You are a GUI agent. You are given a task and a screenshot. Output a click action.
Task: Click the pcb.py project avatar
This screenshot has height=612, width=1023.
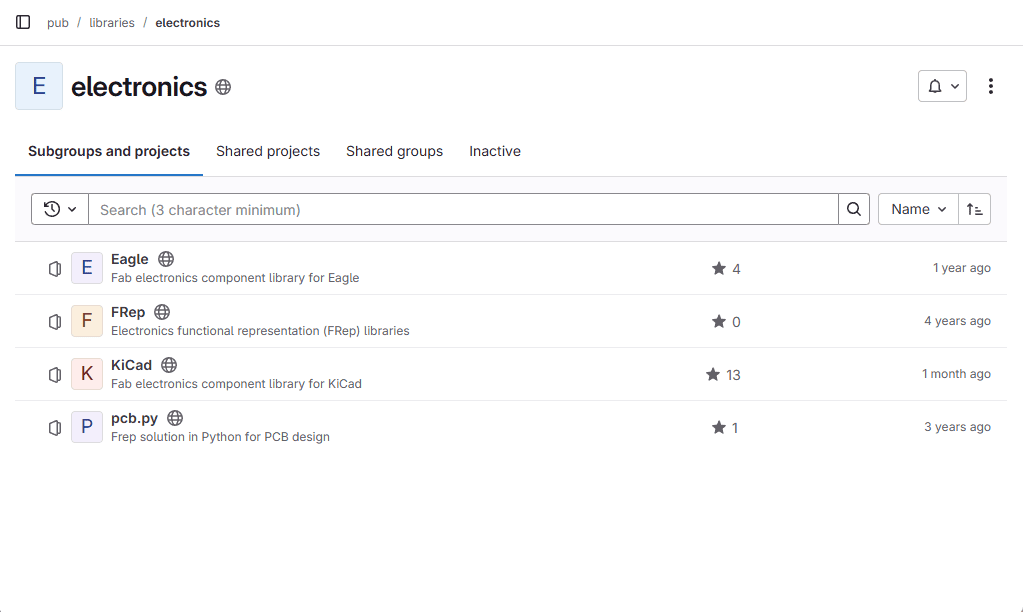[87, 427]
